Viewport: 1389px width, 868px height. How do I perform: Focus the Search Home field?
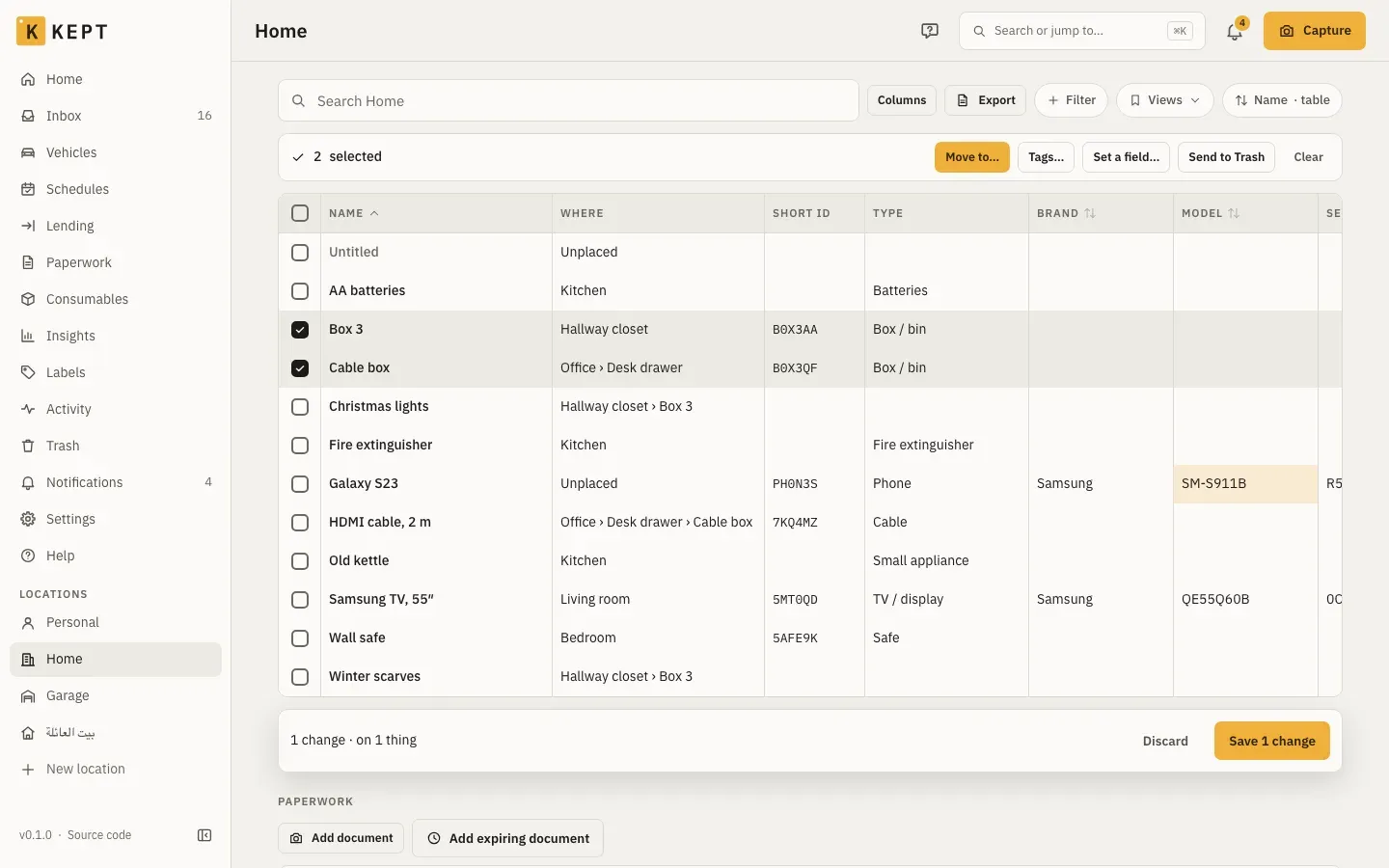tap(568, 100)
